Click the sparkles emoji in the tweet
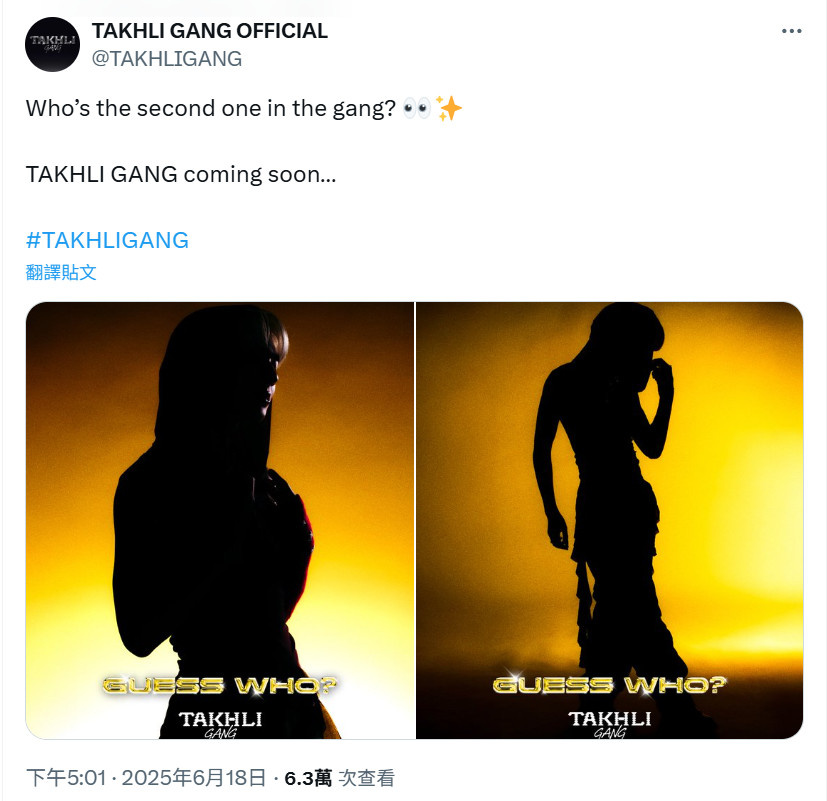Viewport: 827px width, 801px height. click(449, 108)
